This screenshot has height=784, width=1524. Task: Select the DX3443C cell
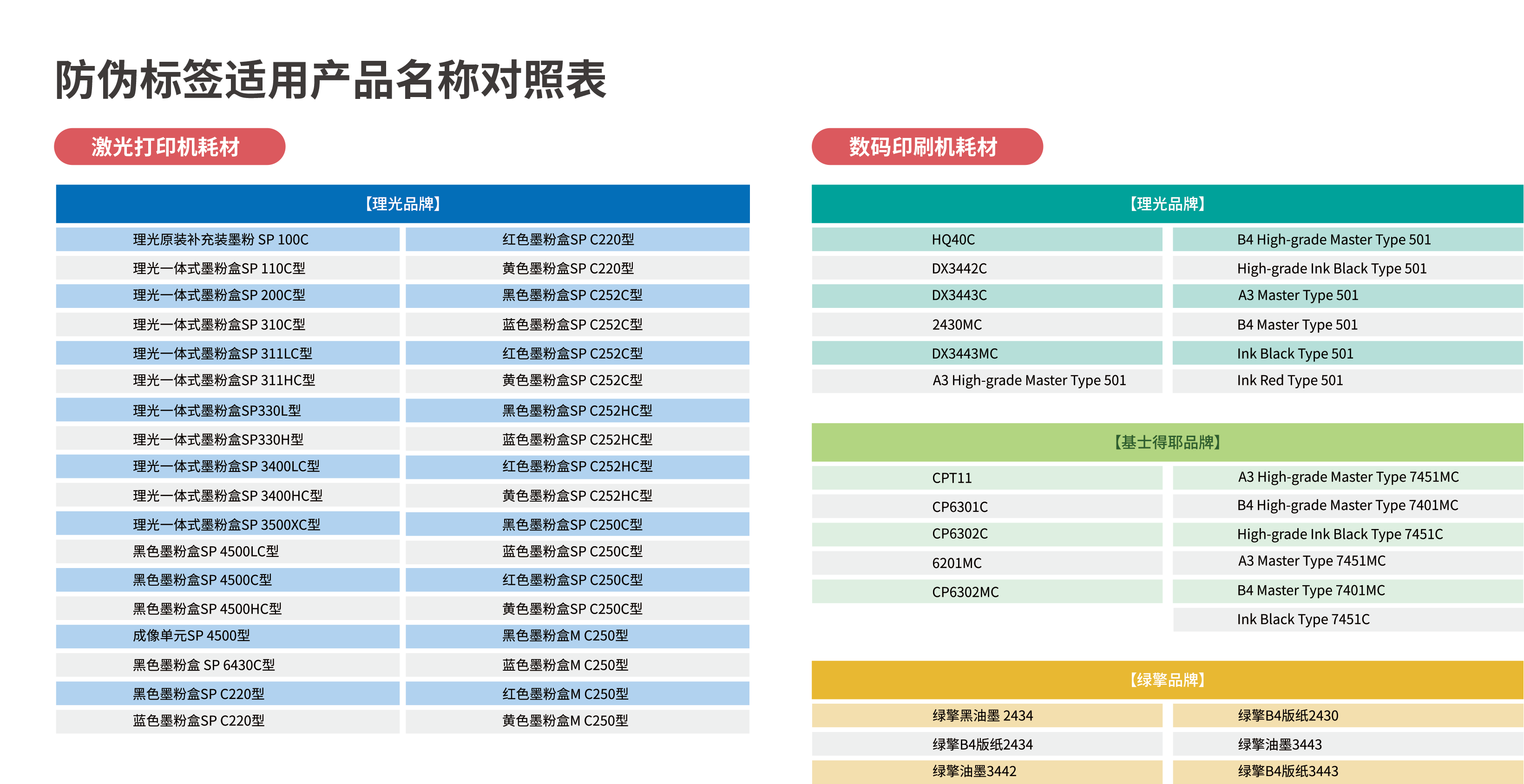coord(987,296)
